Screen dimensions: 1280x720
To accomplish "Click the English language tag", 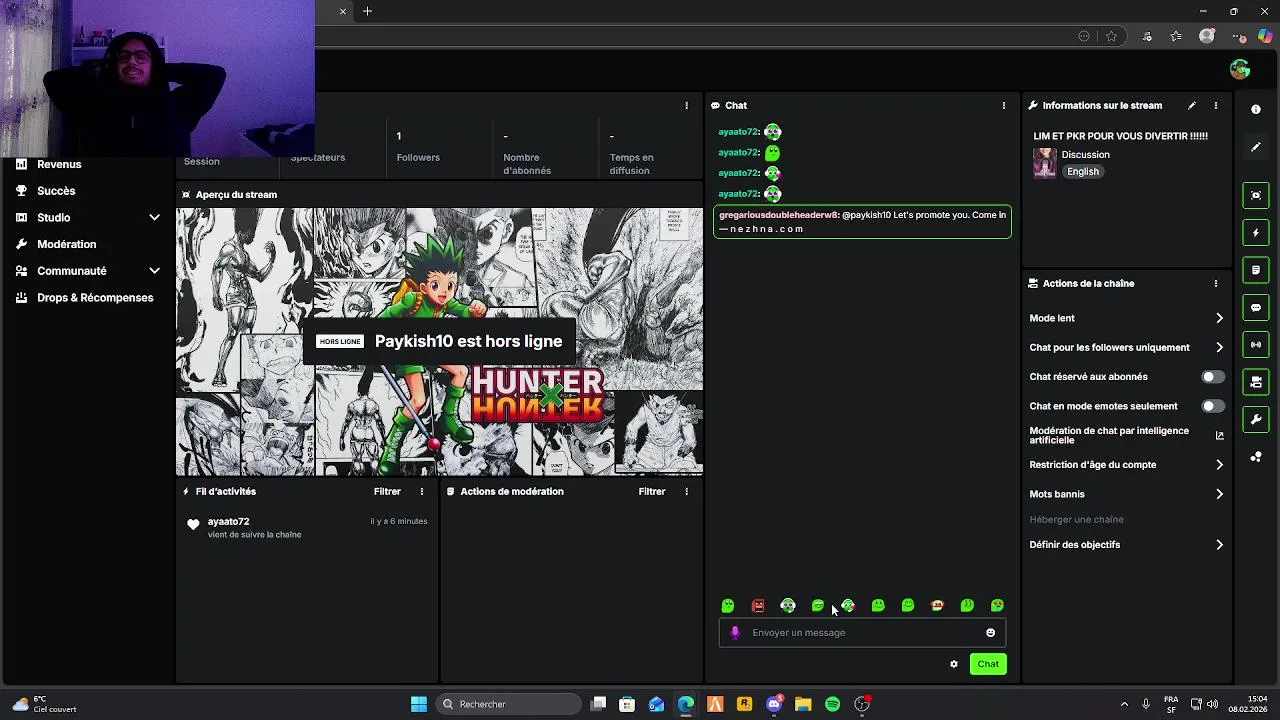I will [x=1083, y=172].
